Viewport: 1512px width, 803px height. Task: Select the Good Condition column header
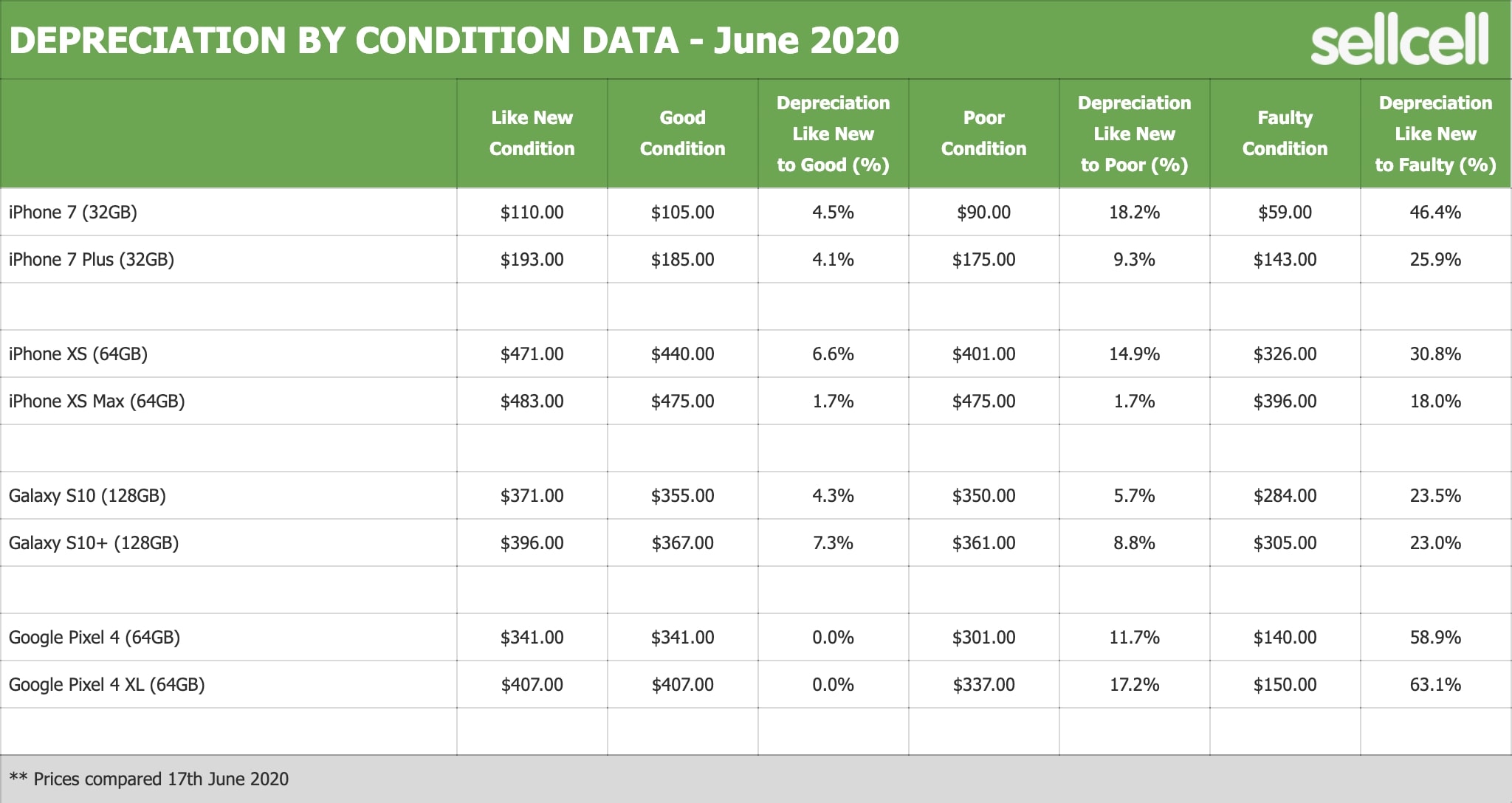pyautogui.click(x=682, y=134)
